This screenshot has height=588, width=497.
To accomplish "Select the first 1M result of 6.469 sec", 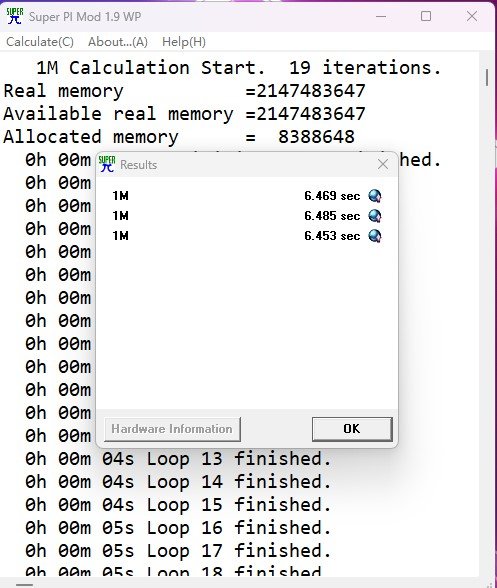I will 246,196.
